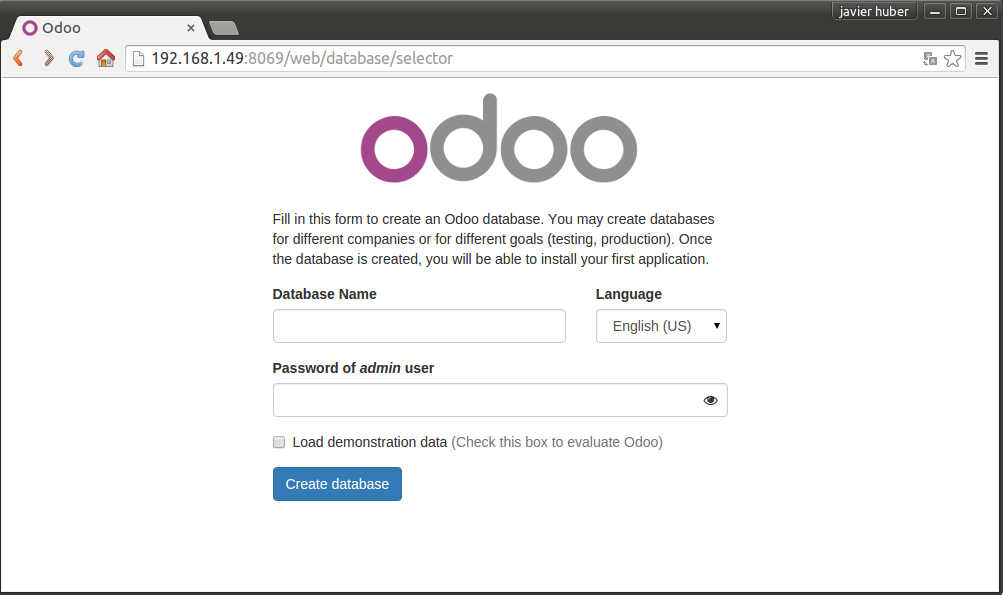
Task: Reload the current page
Action: tap(76, 58)
